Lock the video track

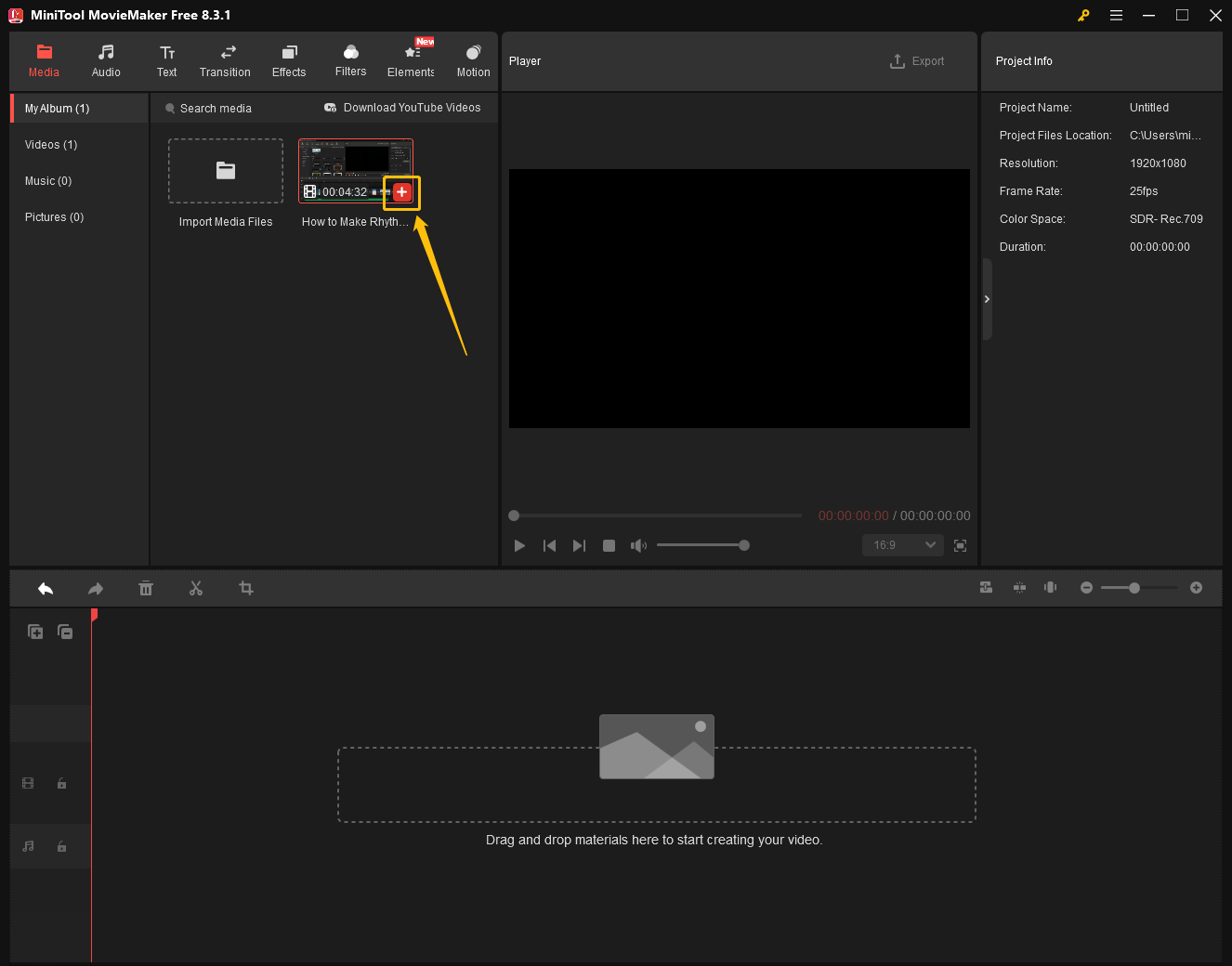(x=61, y=783)
